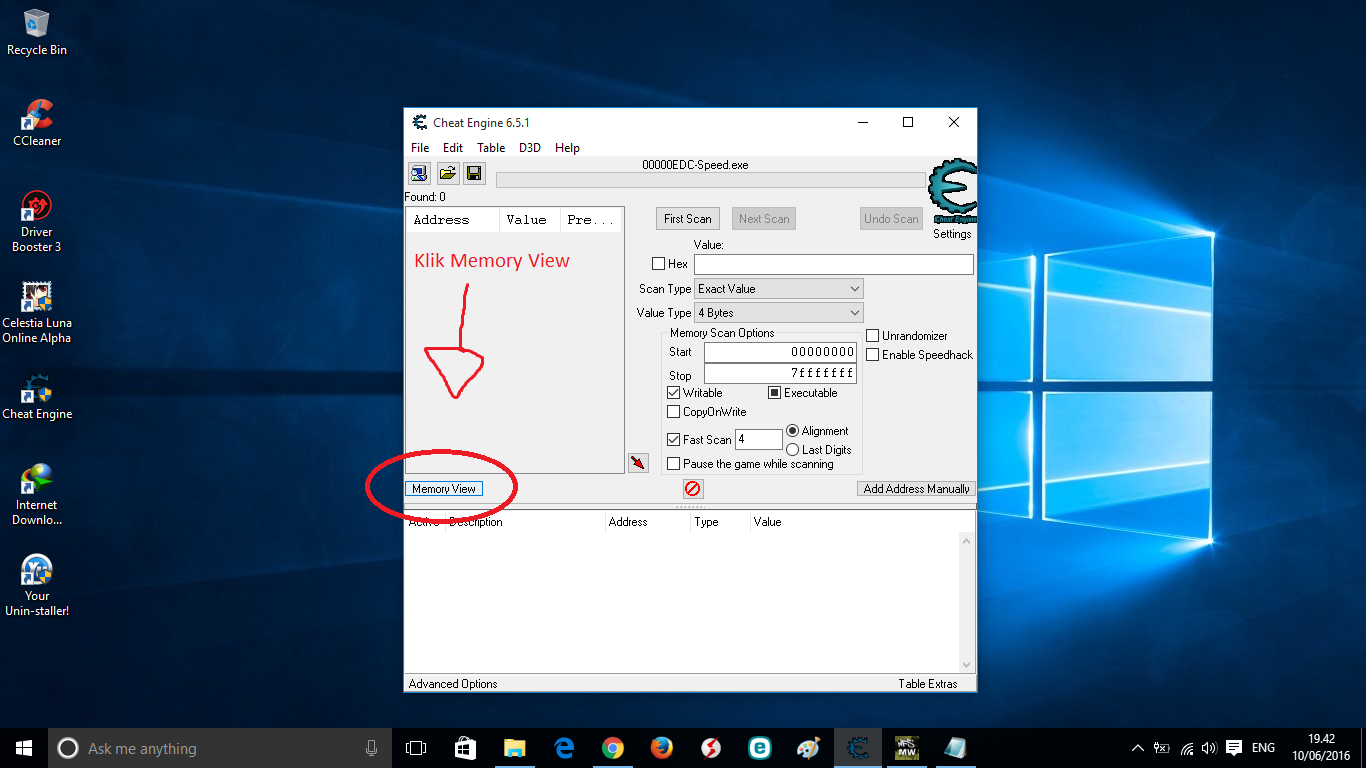Open the Action Center notification icon

click(1234, 748)
